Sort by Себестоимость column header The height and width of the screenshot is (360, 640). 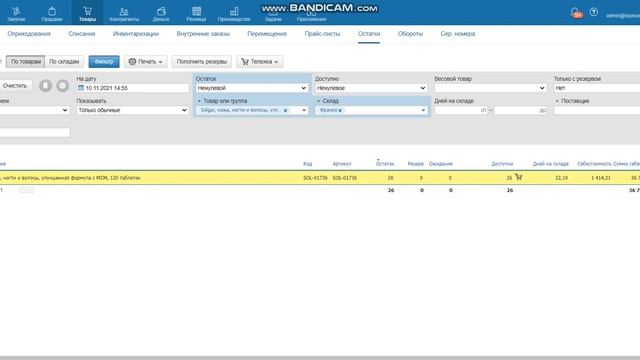point(594,164)
